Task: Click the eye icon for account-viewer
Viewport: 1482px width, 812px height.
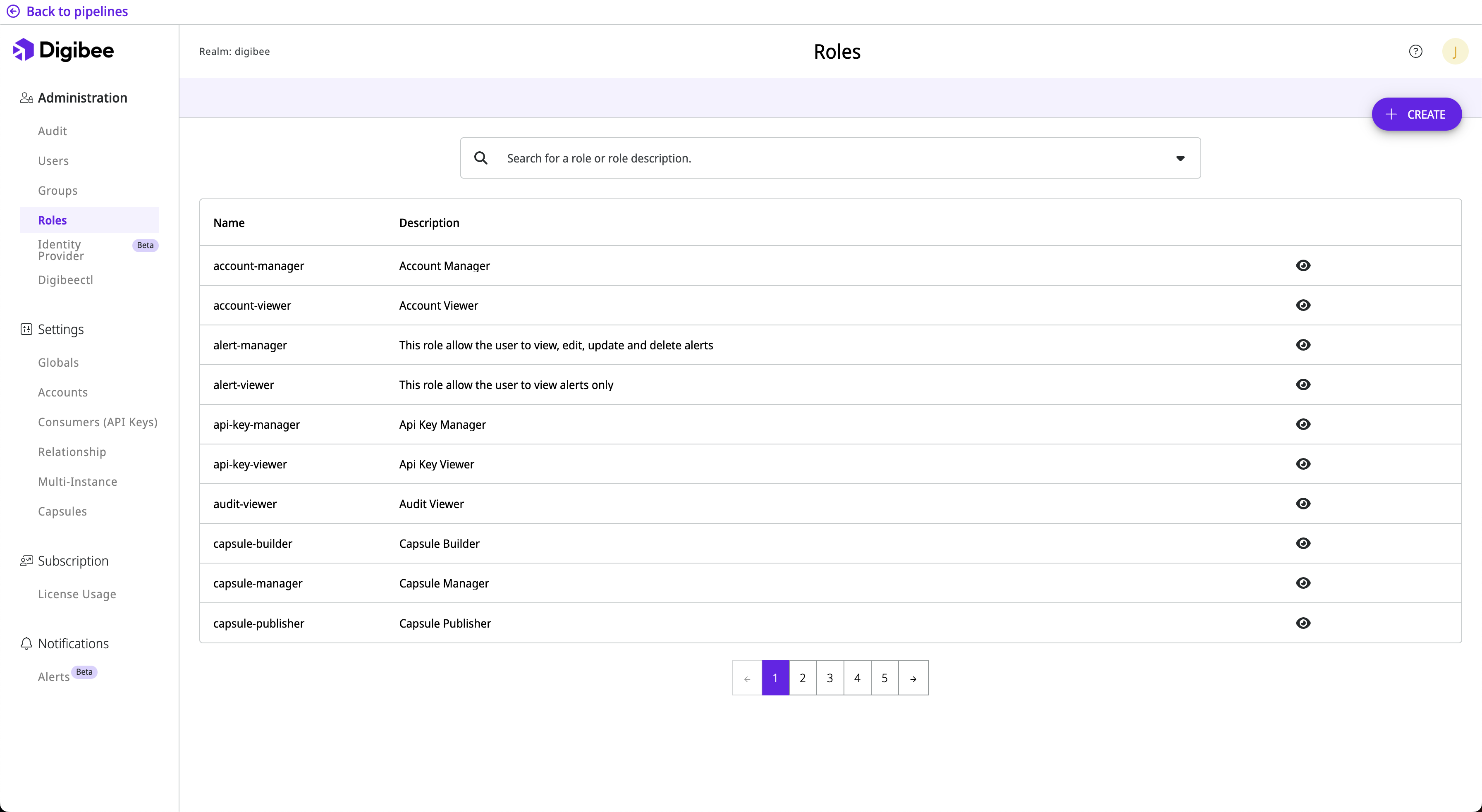Action: pyautogui.click(x=1303, y=305)
